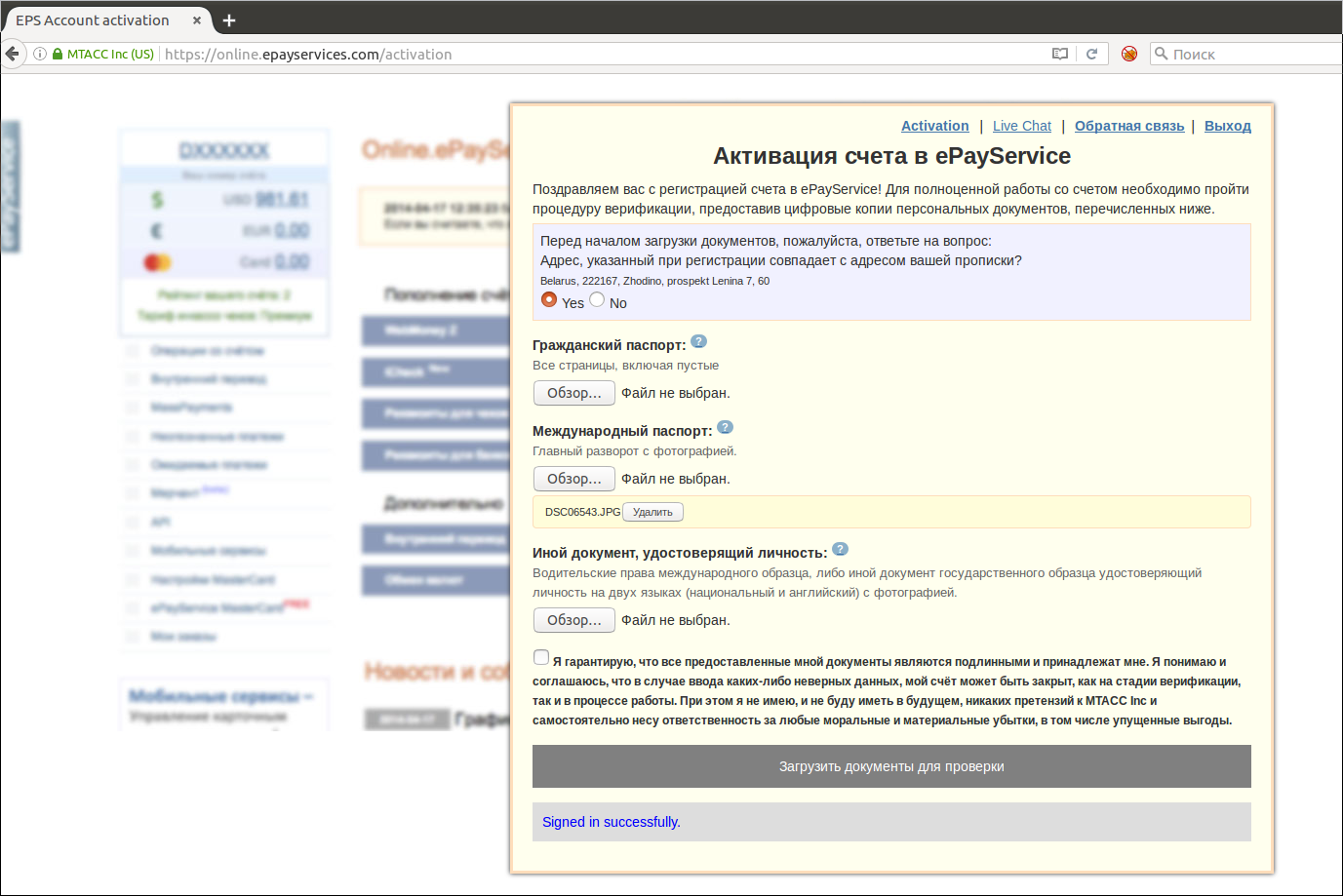Click Signed in successfully message

[x=612, y=822]
